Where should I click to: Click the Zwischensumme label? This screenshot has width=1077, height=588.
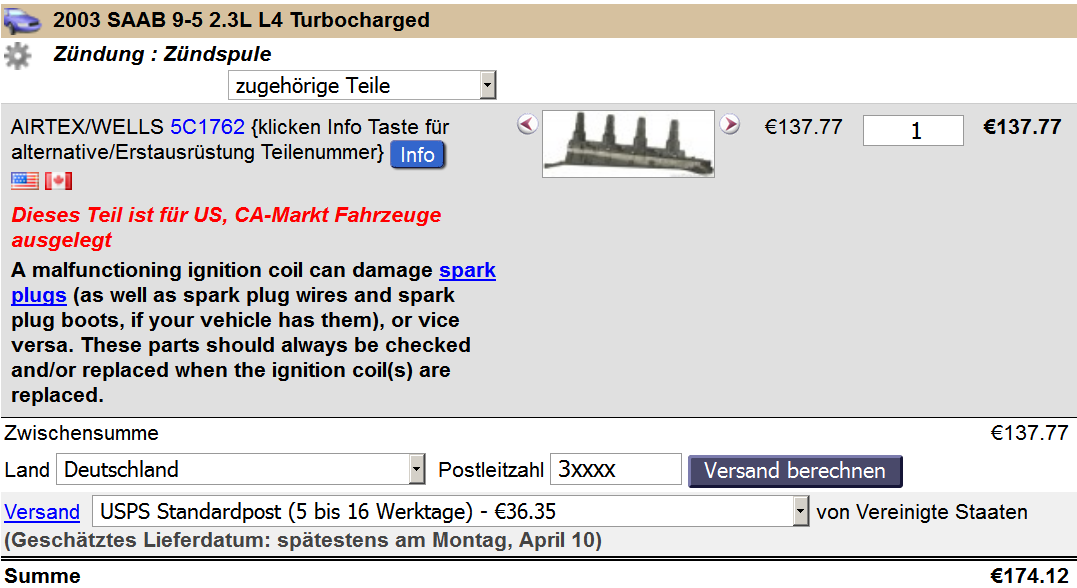click(81, 433)
